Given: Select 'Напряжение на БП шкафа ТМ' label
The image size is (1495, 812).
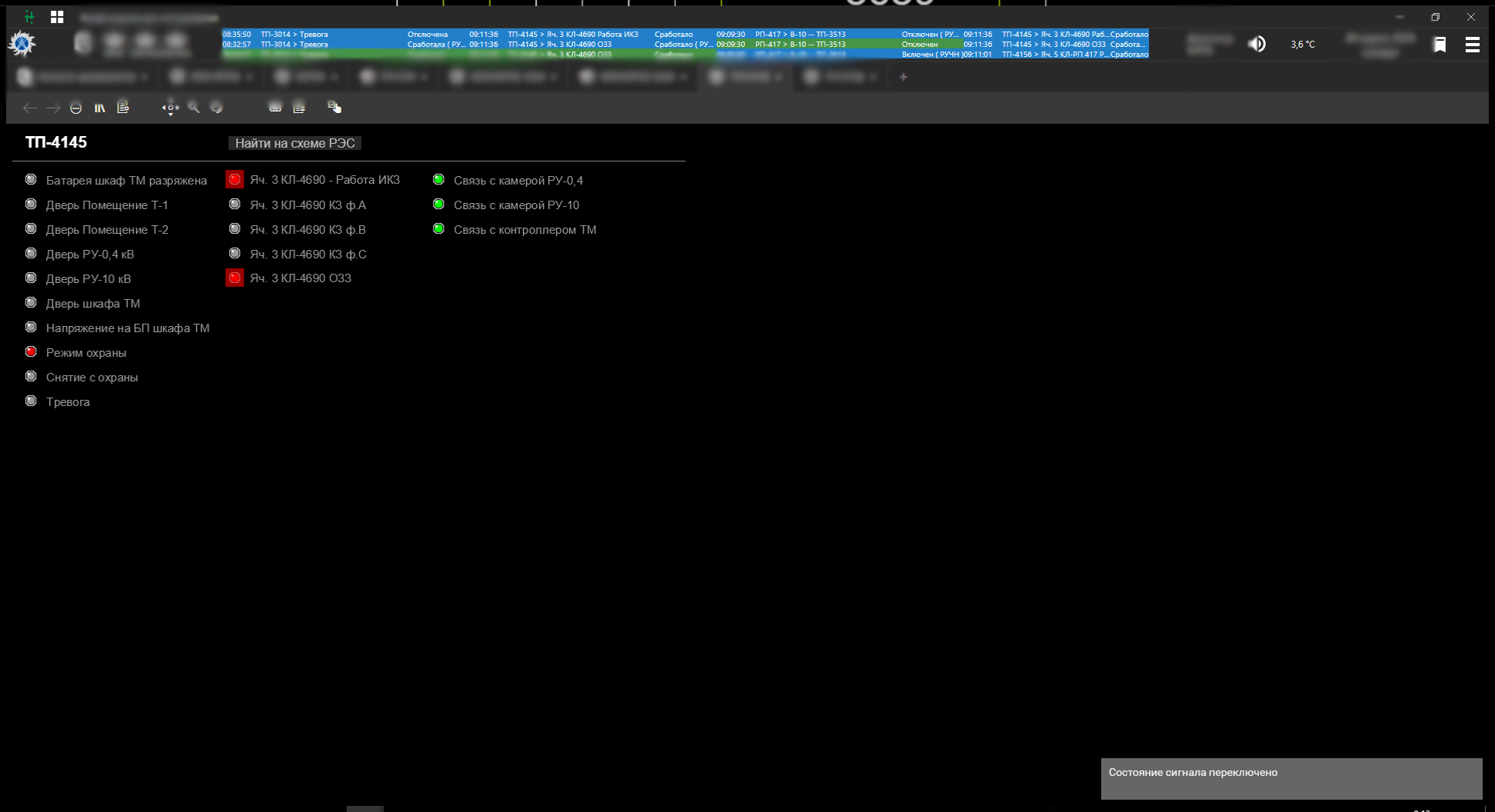Looking at the screenshot, I should coord(128,328).
